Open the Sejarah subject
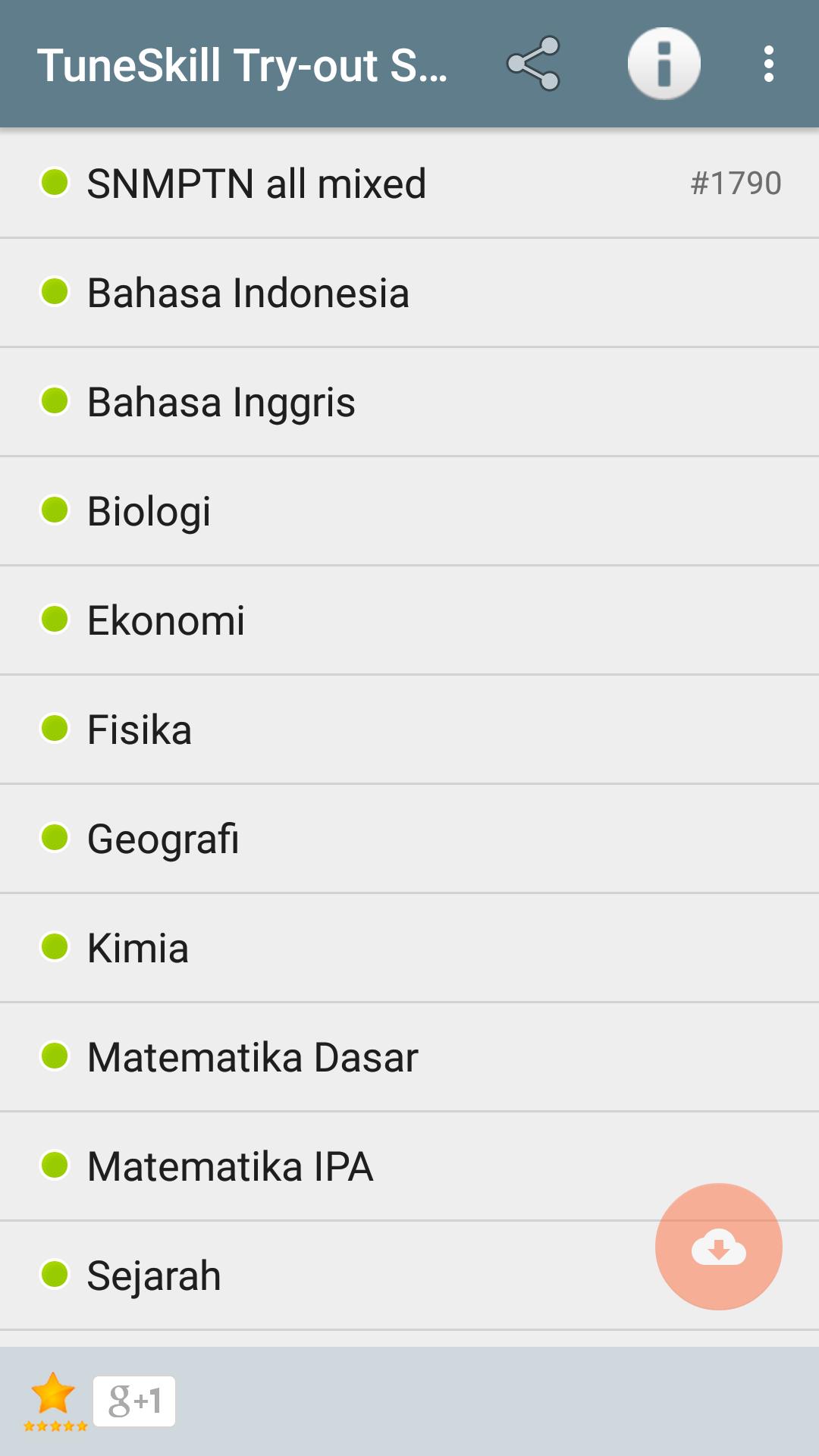This screenshot has width=819, height=1456. point(154,1276)
